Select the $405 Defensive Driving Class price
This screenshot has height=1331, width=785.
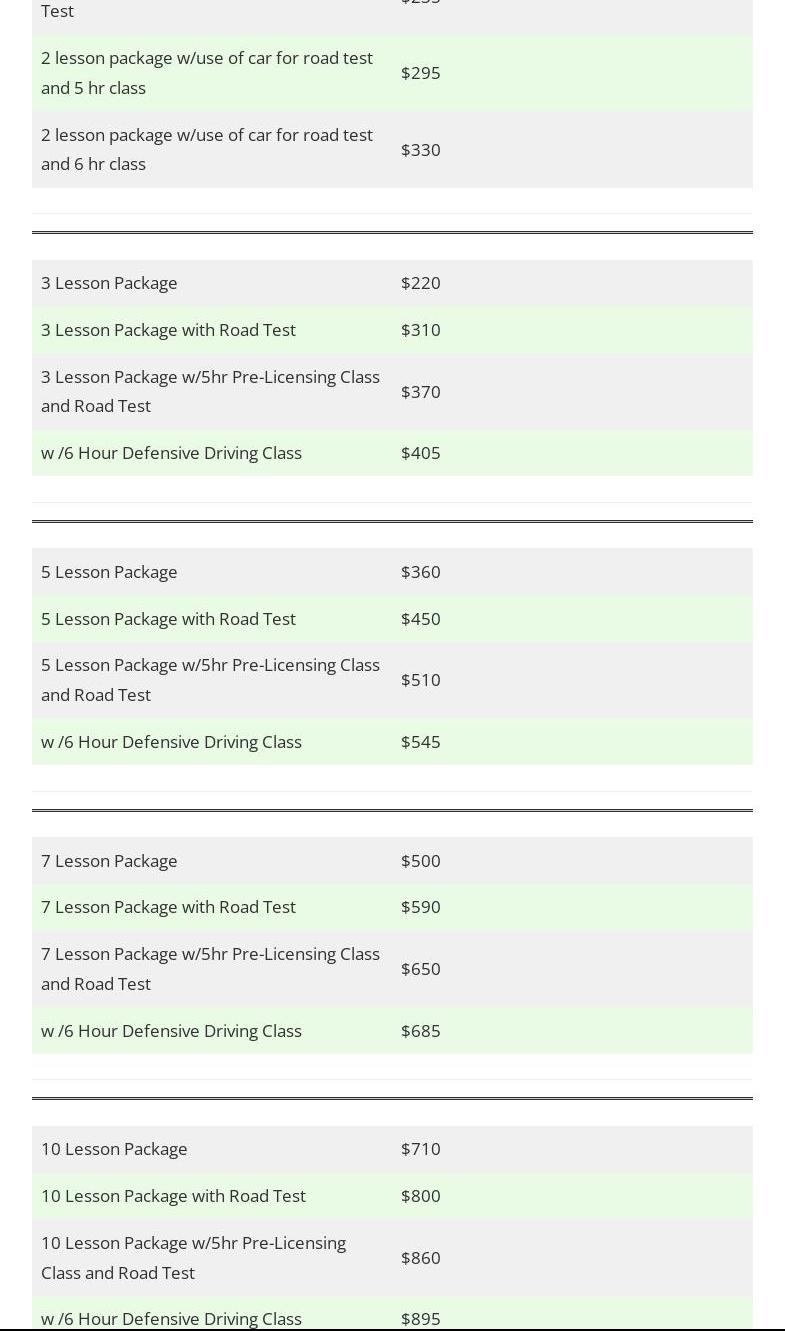click(x=420, y=453)
